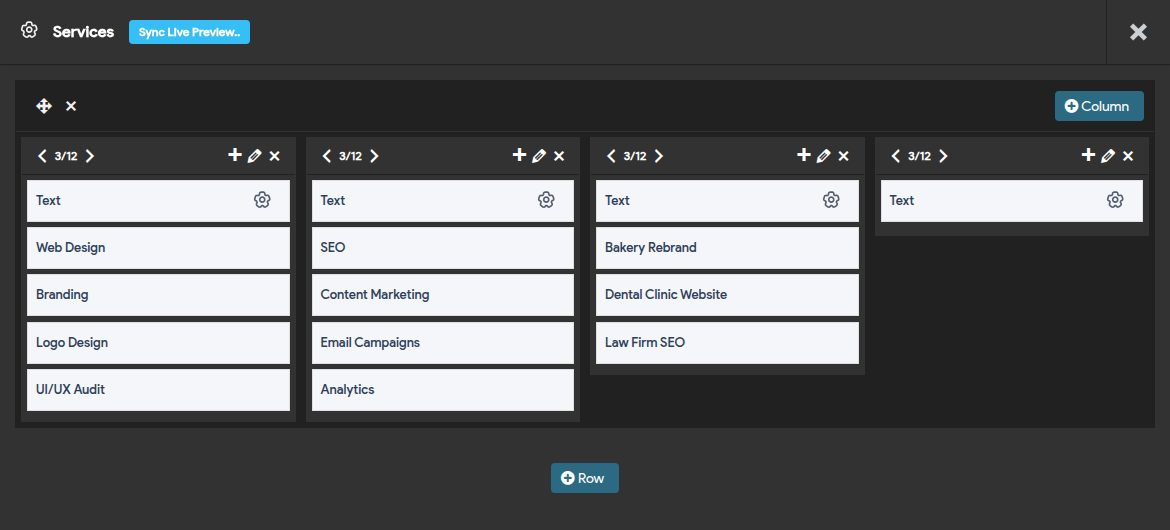Select the Content Marketing module

442,295
